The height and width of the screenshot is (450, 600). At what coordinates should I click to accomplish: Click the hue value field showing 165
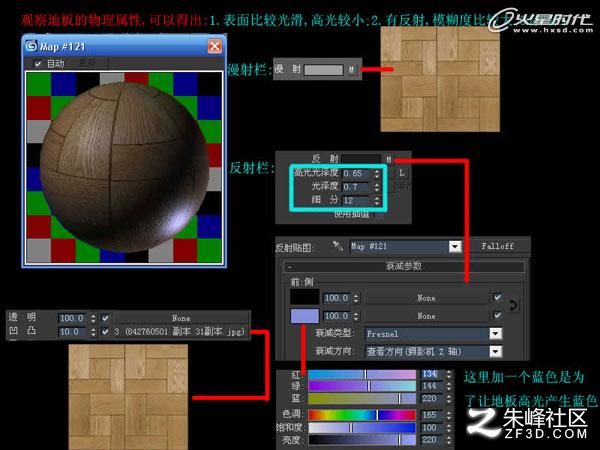(431, 415)
